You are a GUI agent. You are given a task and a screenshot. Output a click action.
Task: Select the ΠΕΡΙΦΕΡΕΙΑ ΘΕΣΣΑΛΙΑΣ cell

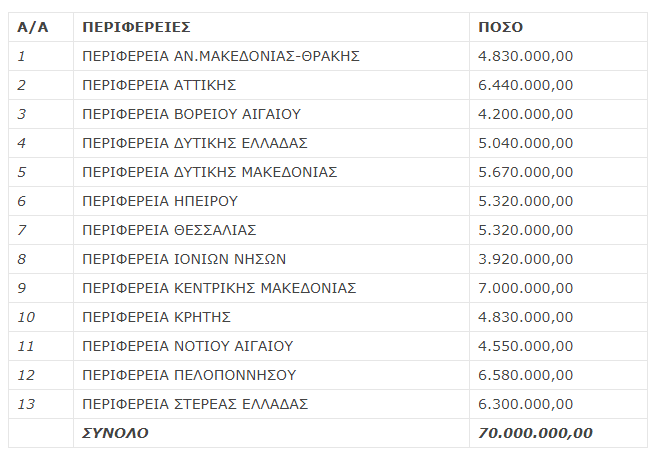coord(272,230)
